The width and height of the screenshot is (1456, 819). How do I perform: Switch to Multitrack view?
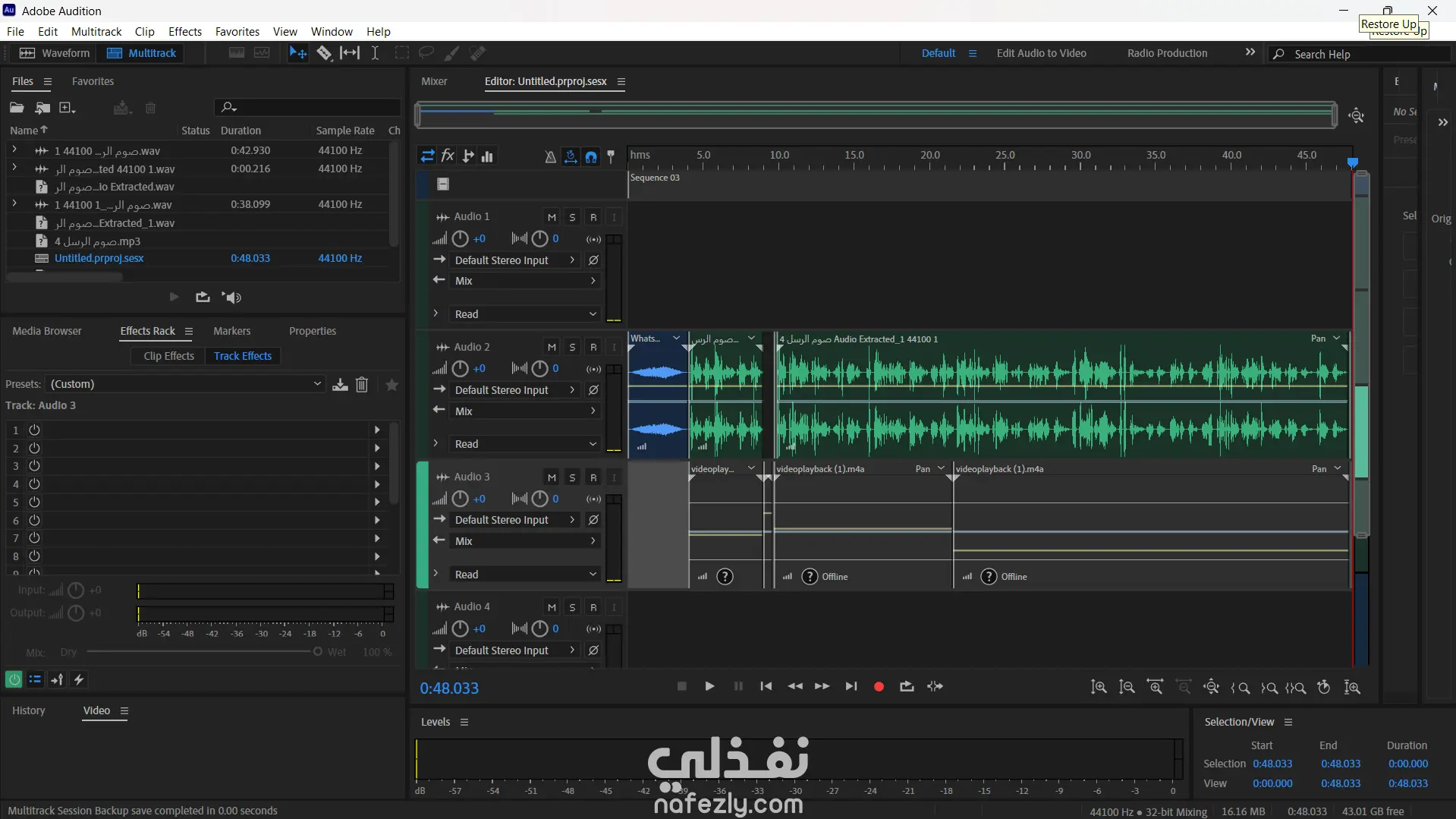141,53
